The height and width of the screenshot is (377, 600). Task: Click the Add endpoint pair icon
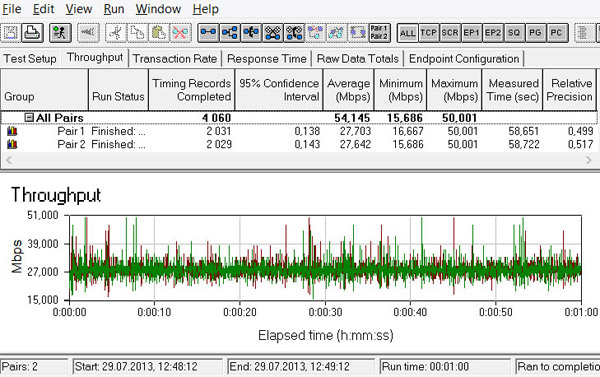(208, 33)
